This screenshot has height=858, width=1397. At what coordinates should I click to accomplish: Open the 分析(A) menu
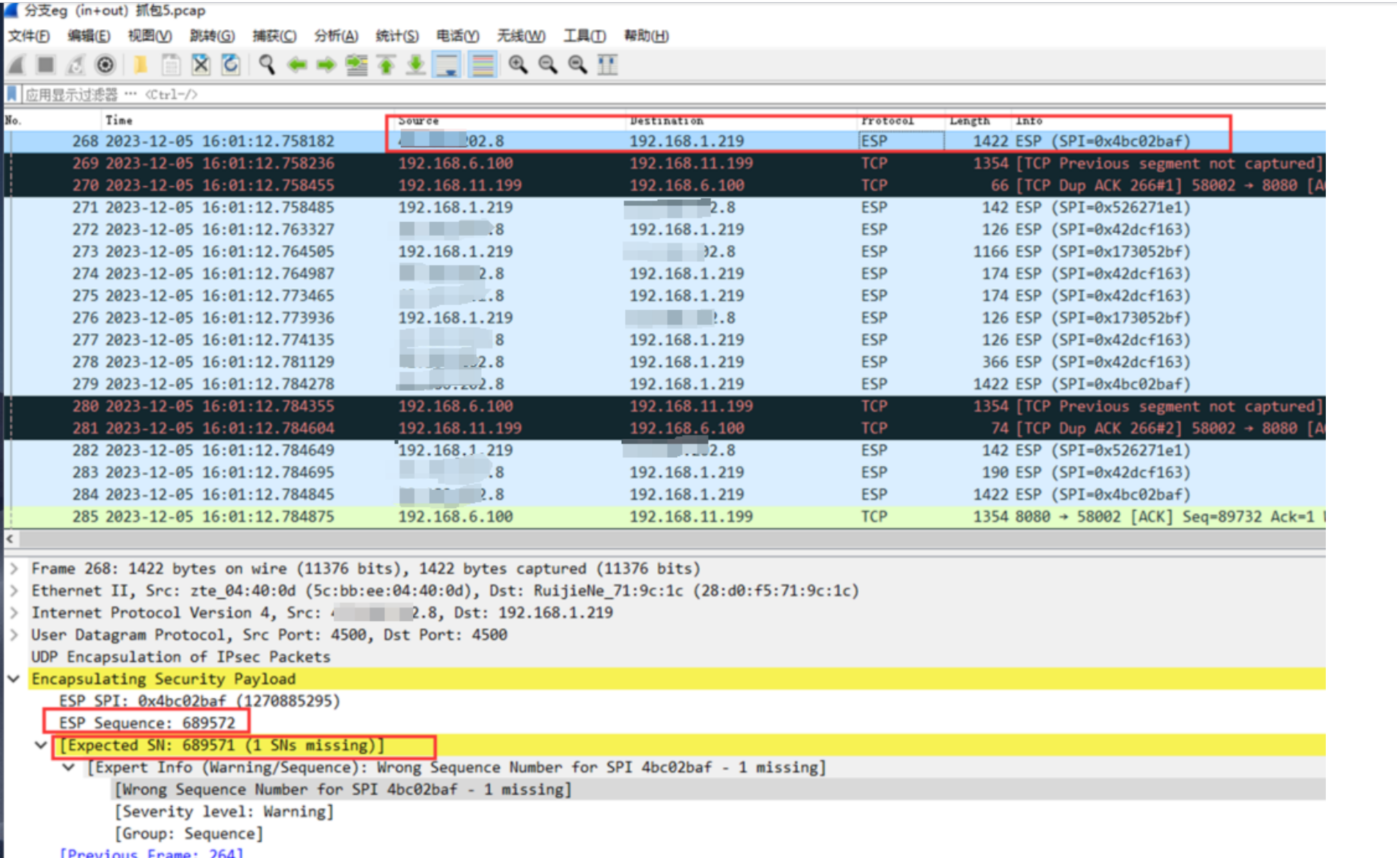coord(335,36)
